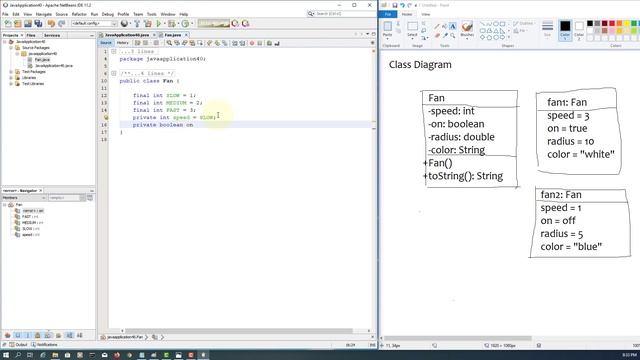The width and height of the screenshot is (640, 360).
Task: Click the Windows Start button on the taskbar
Action: click(6, 355)
